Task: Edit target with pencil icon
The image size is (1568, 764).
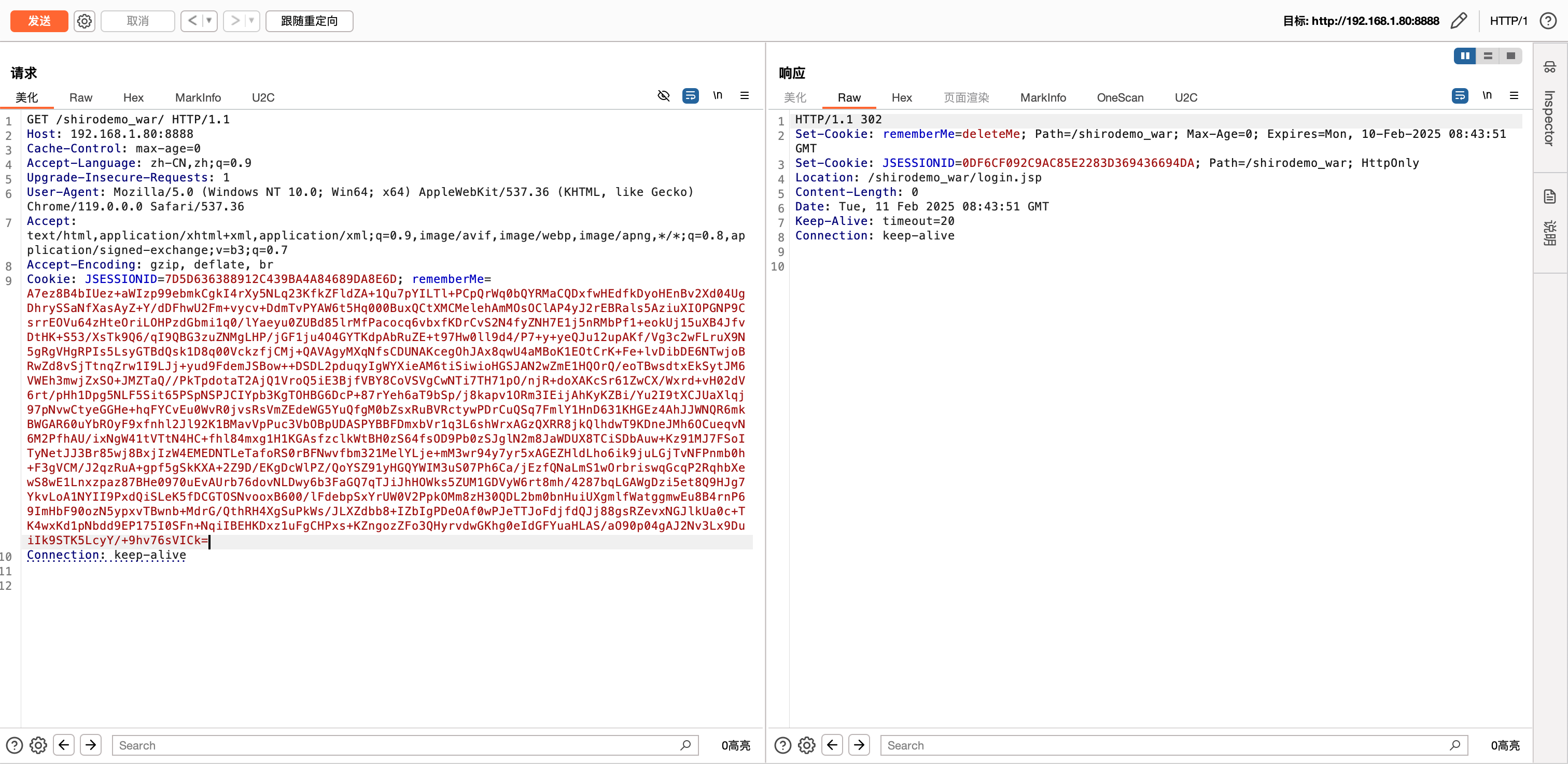Action: 1459,21
